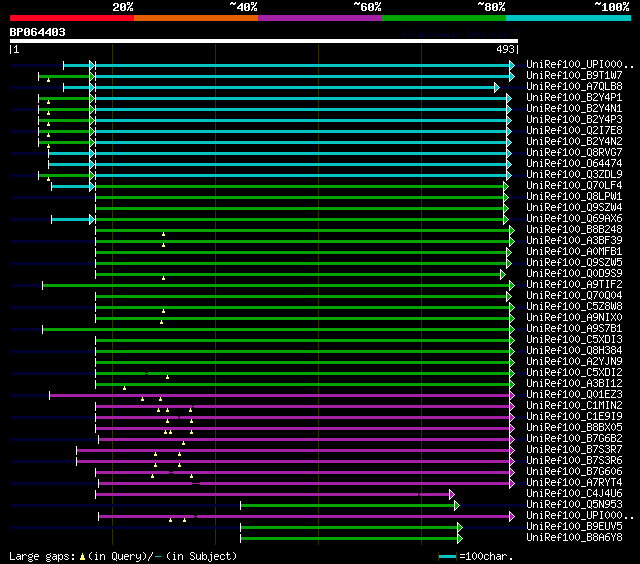Click the green ~80% identity legend segment
The width and height of the screenshot is (640, 564).
444,18
